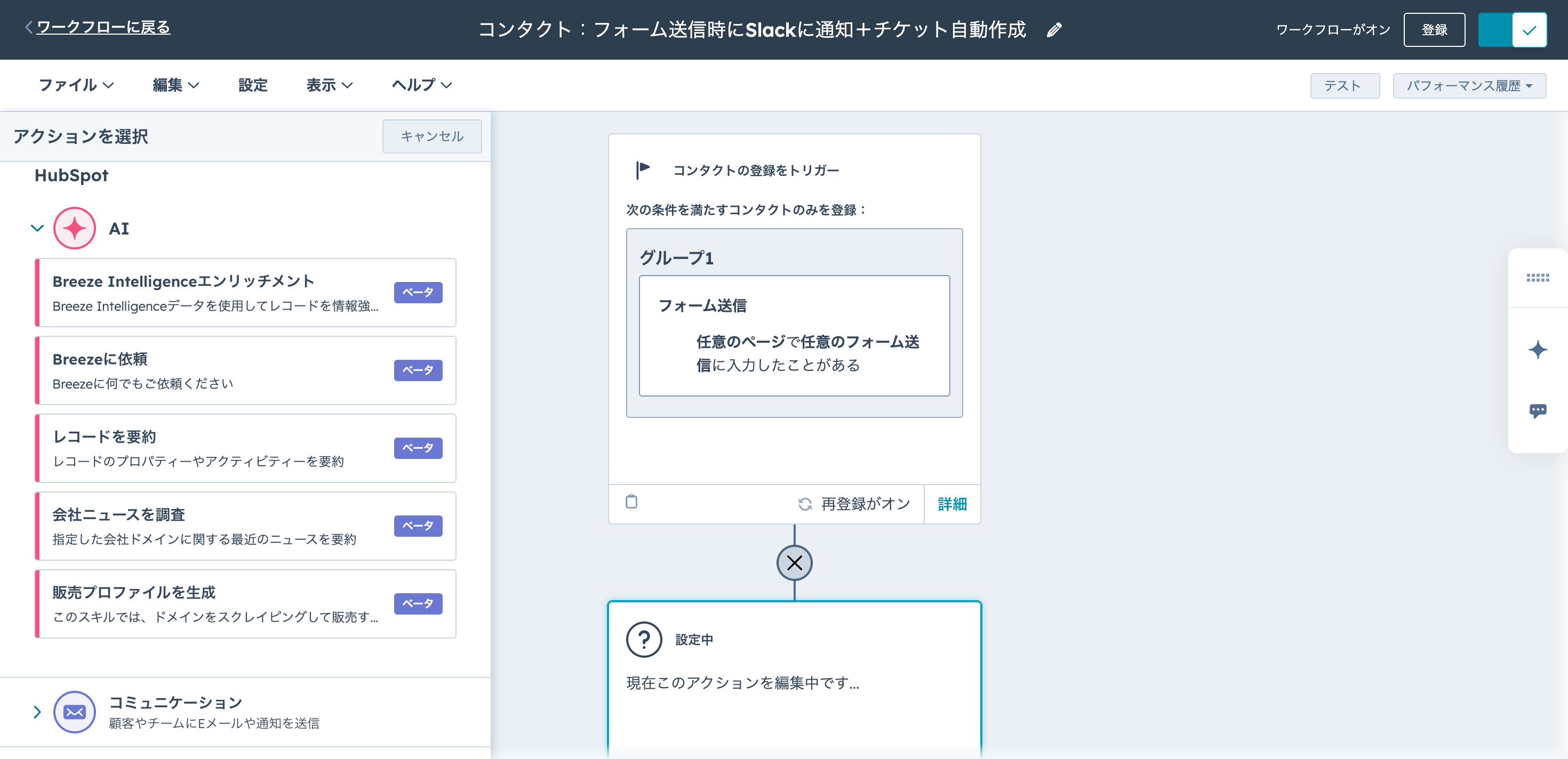1568x759 pixels.
Task: Open trigger details via the 詳細 link
Action: (x=952, y=504)
